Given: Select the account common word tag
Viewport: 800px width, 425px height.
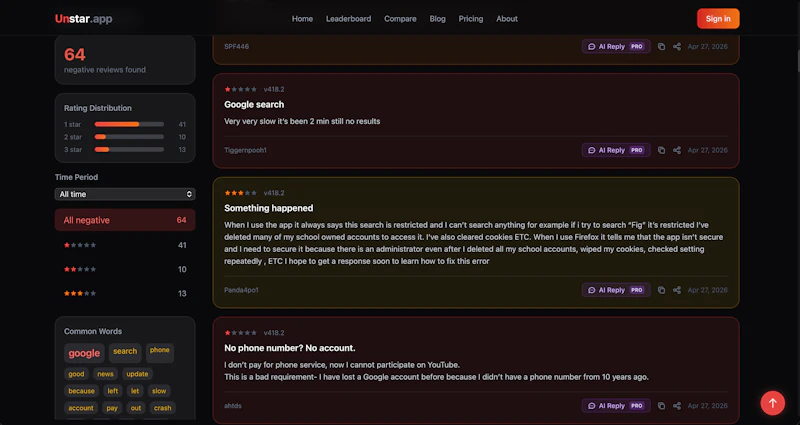Looking at the screenshot, I should pos(81,408).
